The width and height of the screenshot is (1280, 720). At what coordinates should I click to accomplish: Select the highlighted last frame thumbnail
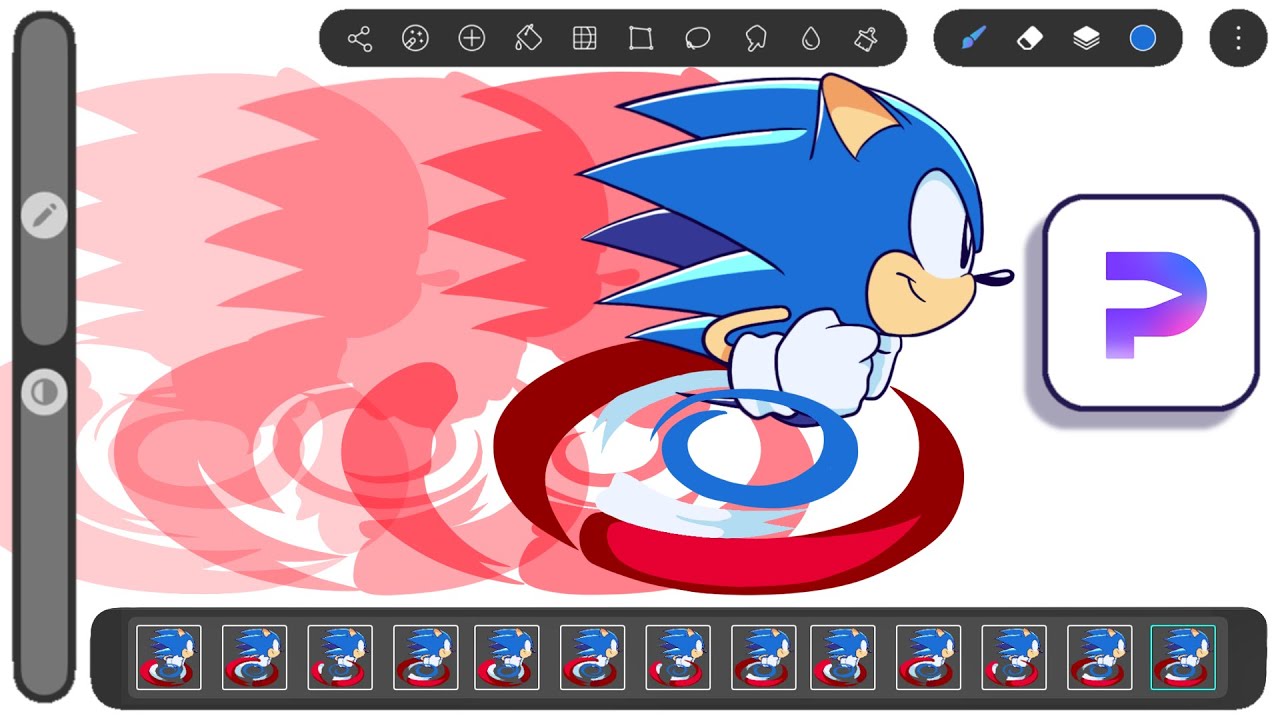(1183, 657)
